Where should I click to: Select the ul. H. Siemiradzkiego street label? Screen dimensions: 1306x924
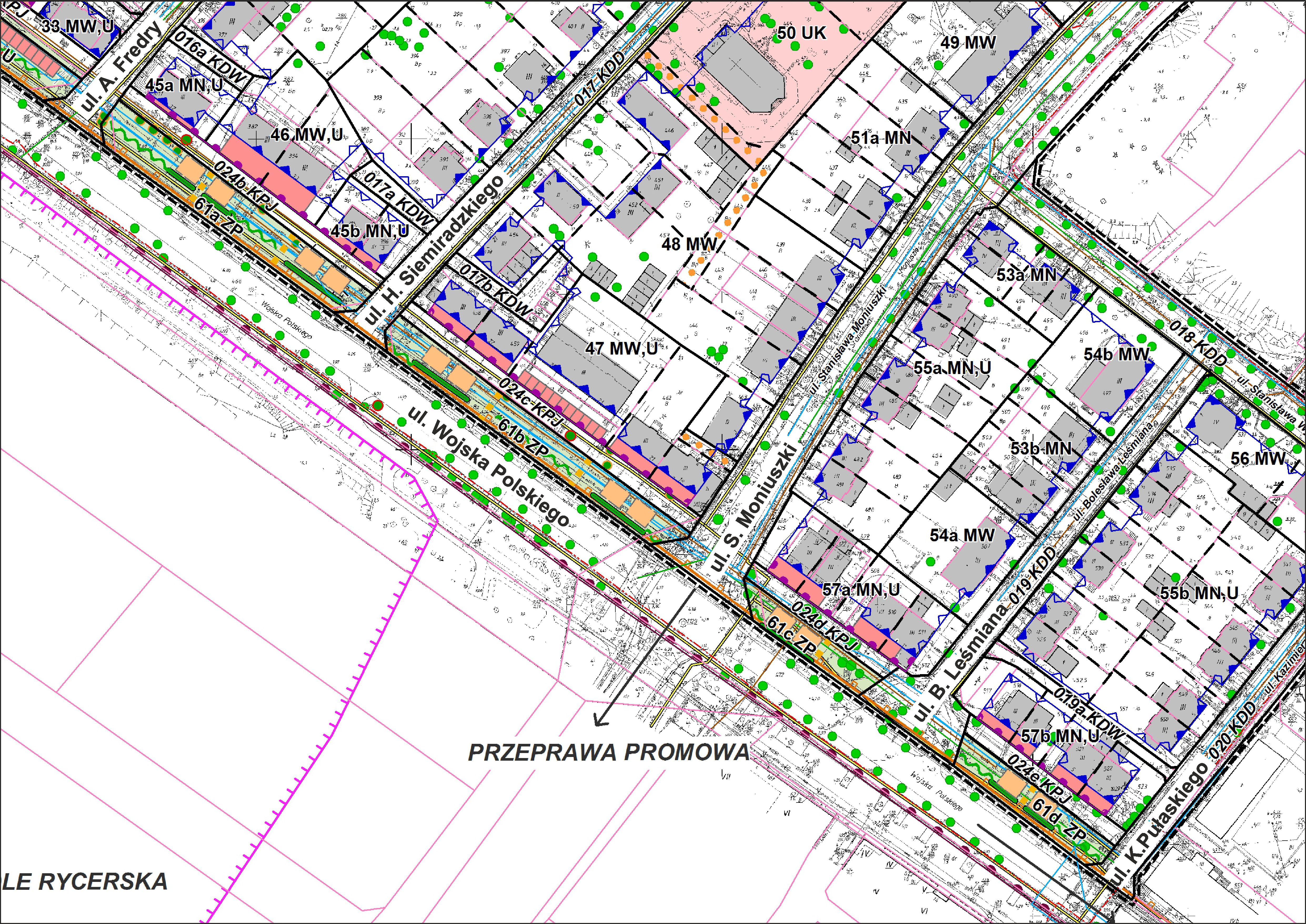[x=434, y=250]
